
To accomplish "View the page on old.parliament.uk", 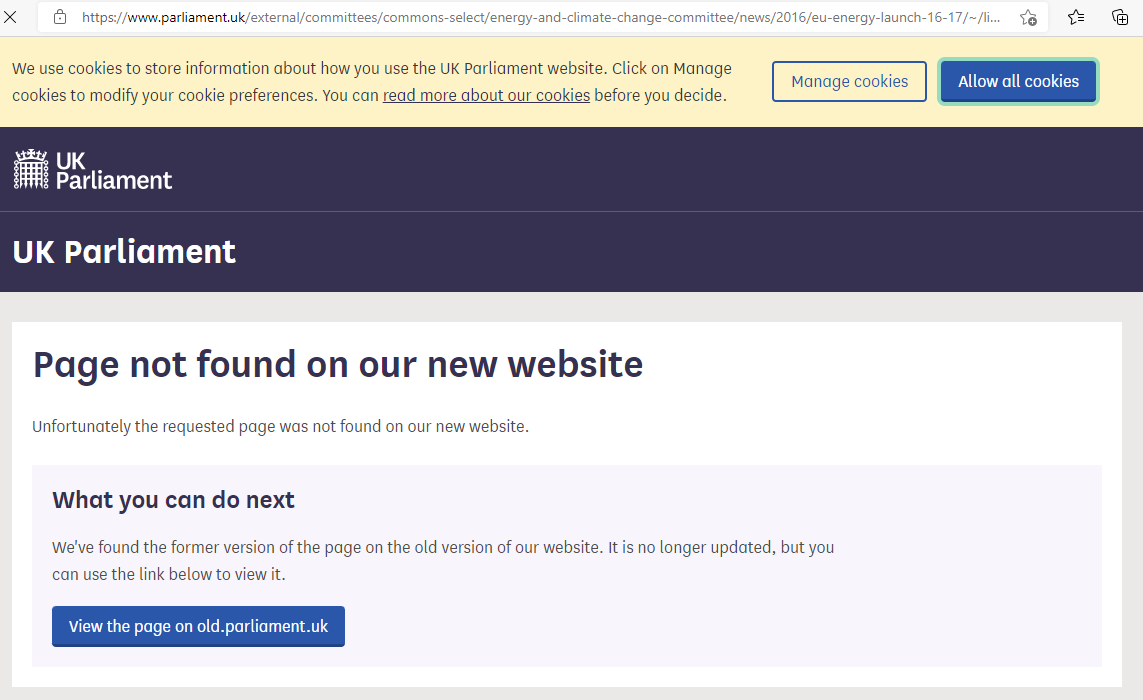I will click(x=198, y=626).
